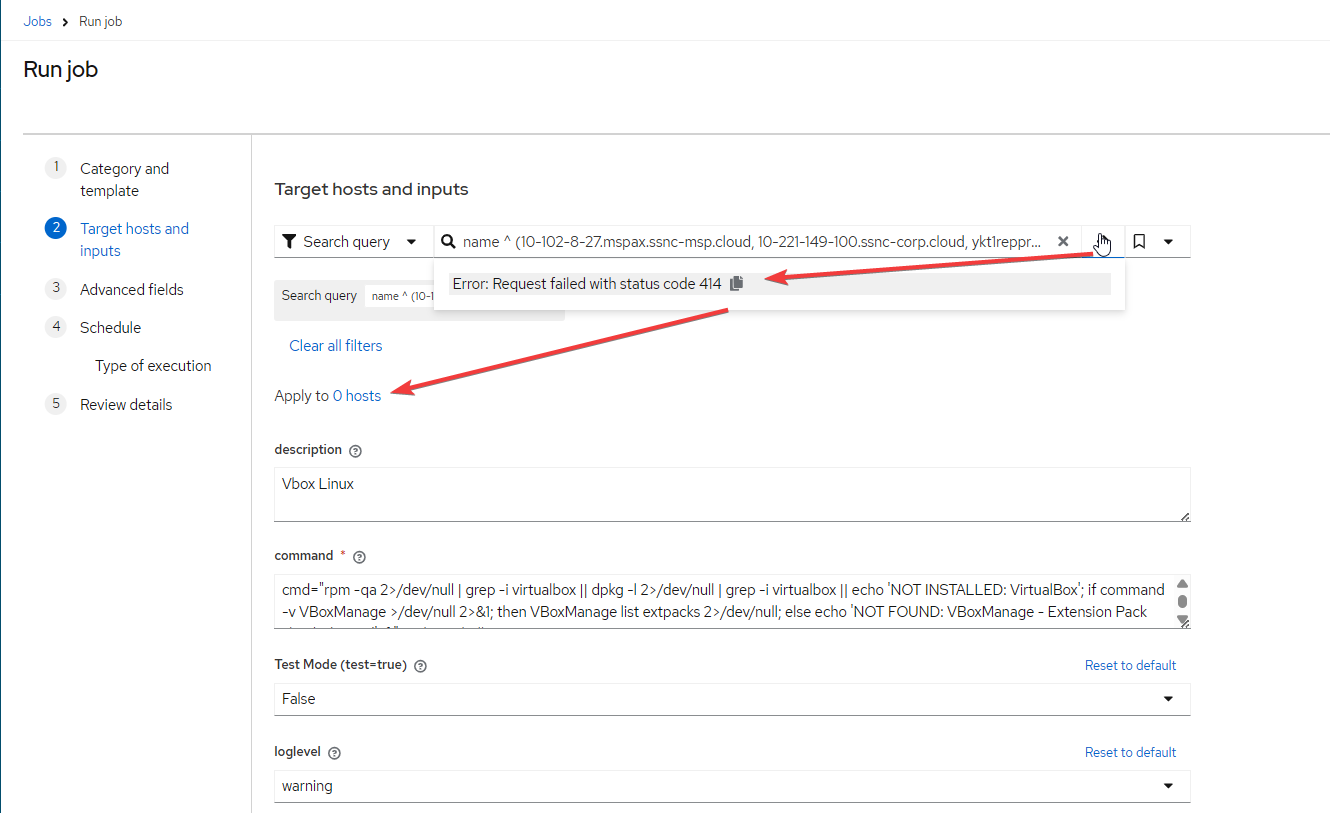This screenshot has width=1330, height=813.
Task: Click the bookmark icon beside search bar
Action: [x=1139, y=242]
